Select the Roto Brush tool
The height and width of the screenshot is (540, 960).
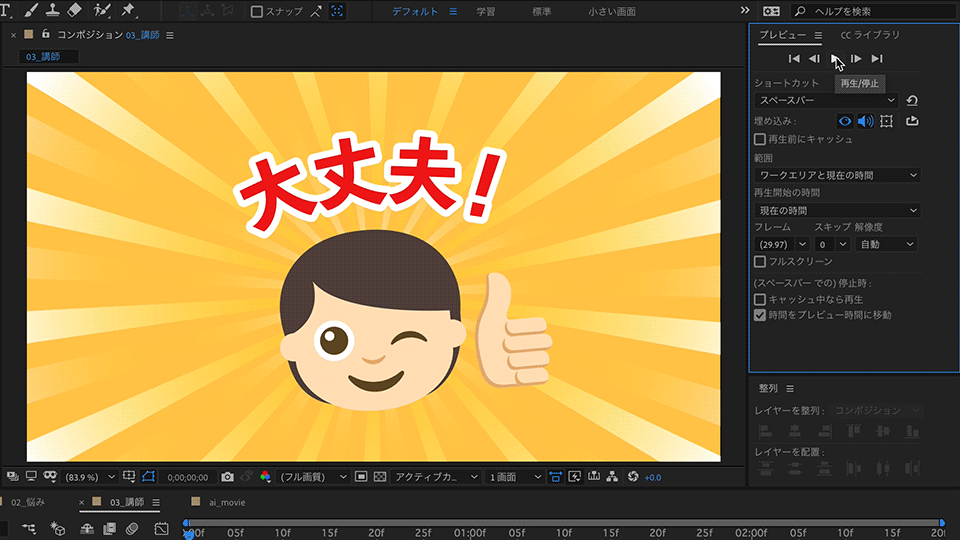pyautogui.click(x=102, y=10)
